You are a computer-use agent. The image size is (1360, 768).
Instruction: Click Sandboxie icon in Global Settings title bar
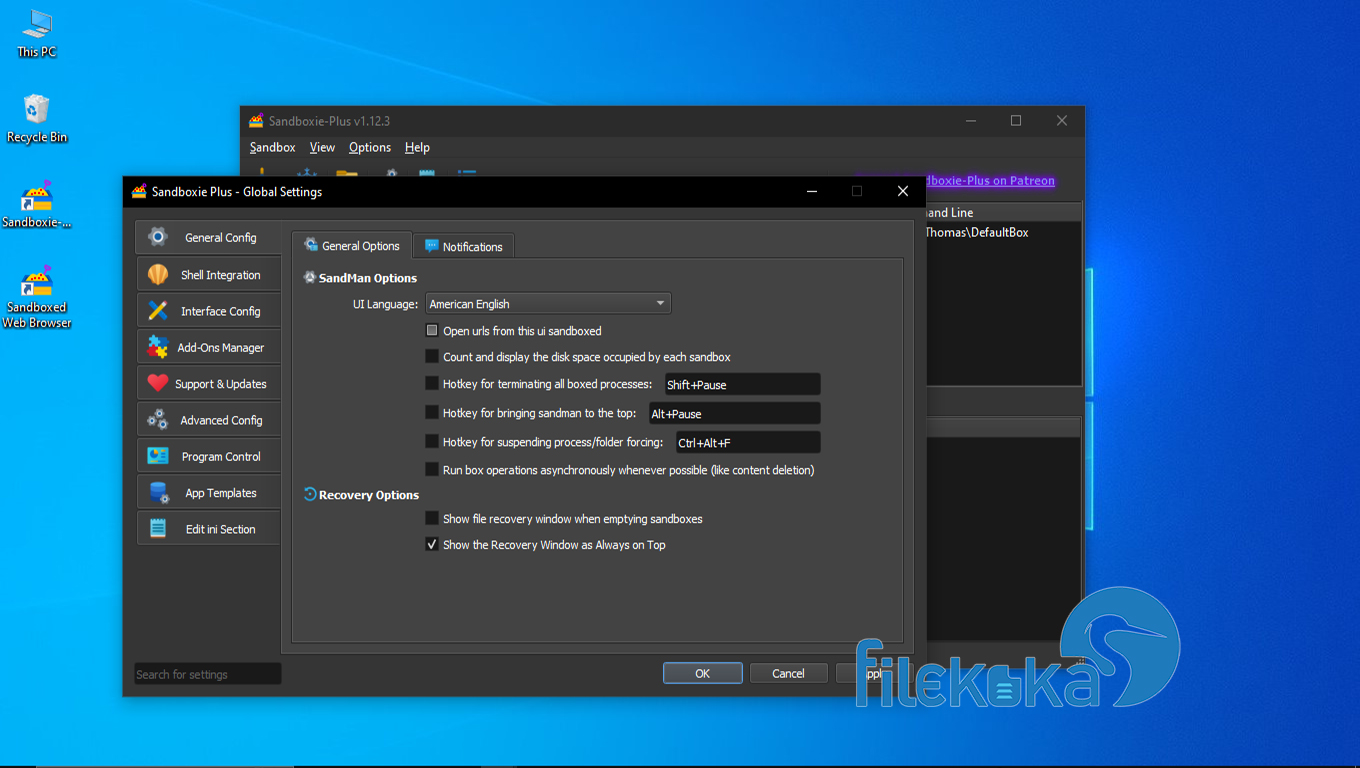click(139, 191)
